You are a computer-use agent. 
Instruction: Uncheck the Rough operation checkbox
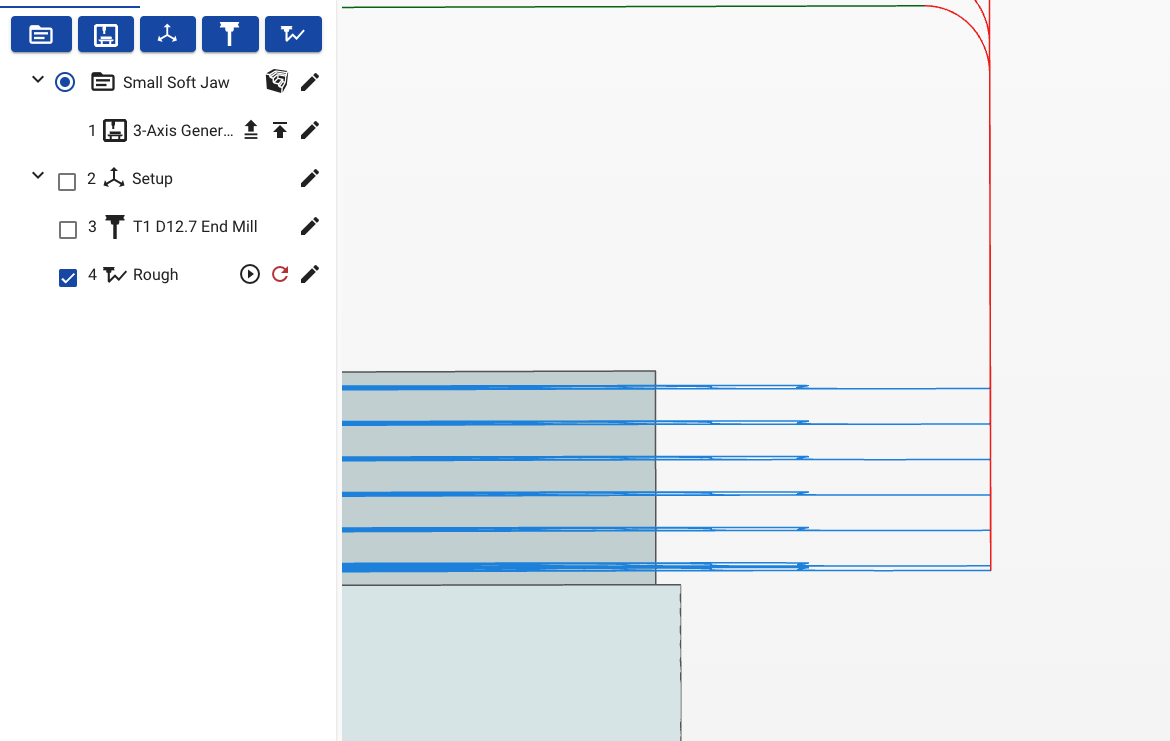click(68, 278)
